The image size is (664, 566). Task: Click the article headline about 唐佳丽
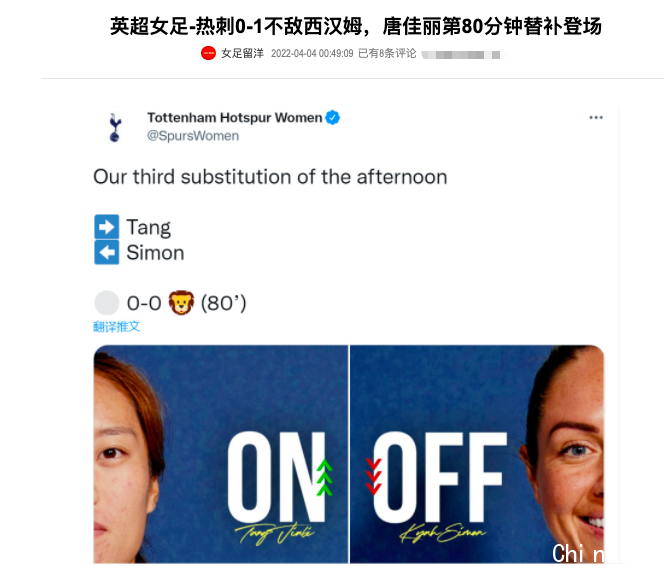pyautogui.click(x=356, y=26)
